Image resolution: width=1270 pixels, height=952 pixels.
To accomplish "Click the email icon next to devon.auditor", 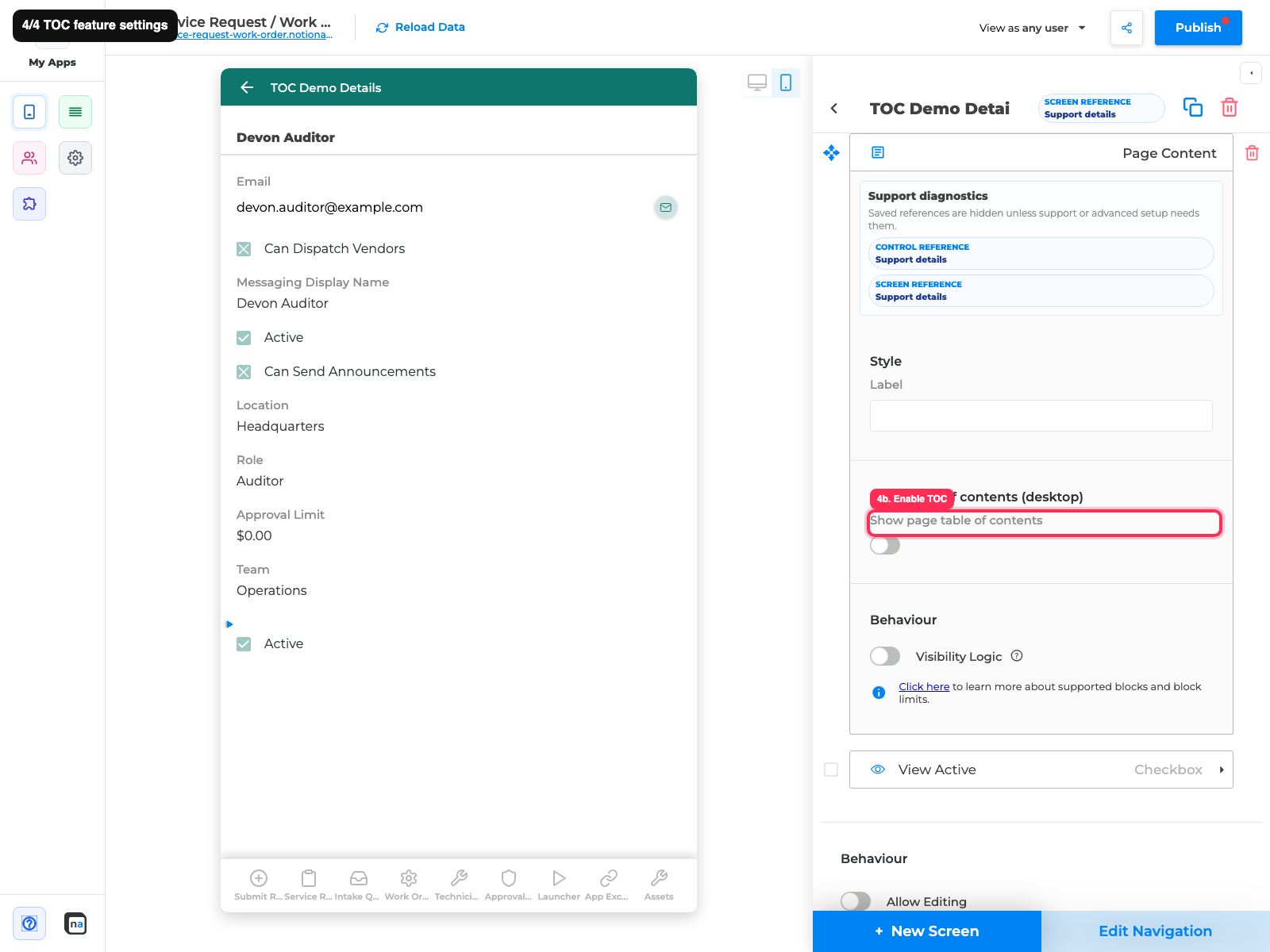I will pyautogui.click(x=666, y=207).
